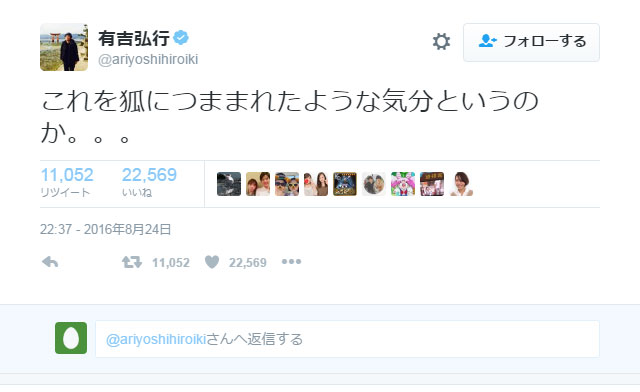Click the last liker avatar, woman in white
This screenshot has height=392, width=640.
[461, 184]
